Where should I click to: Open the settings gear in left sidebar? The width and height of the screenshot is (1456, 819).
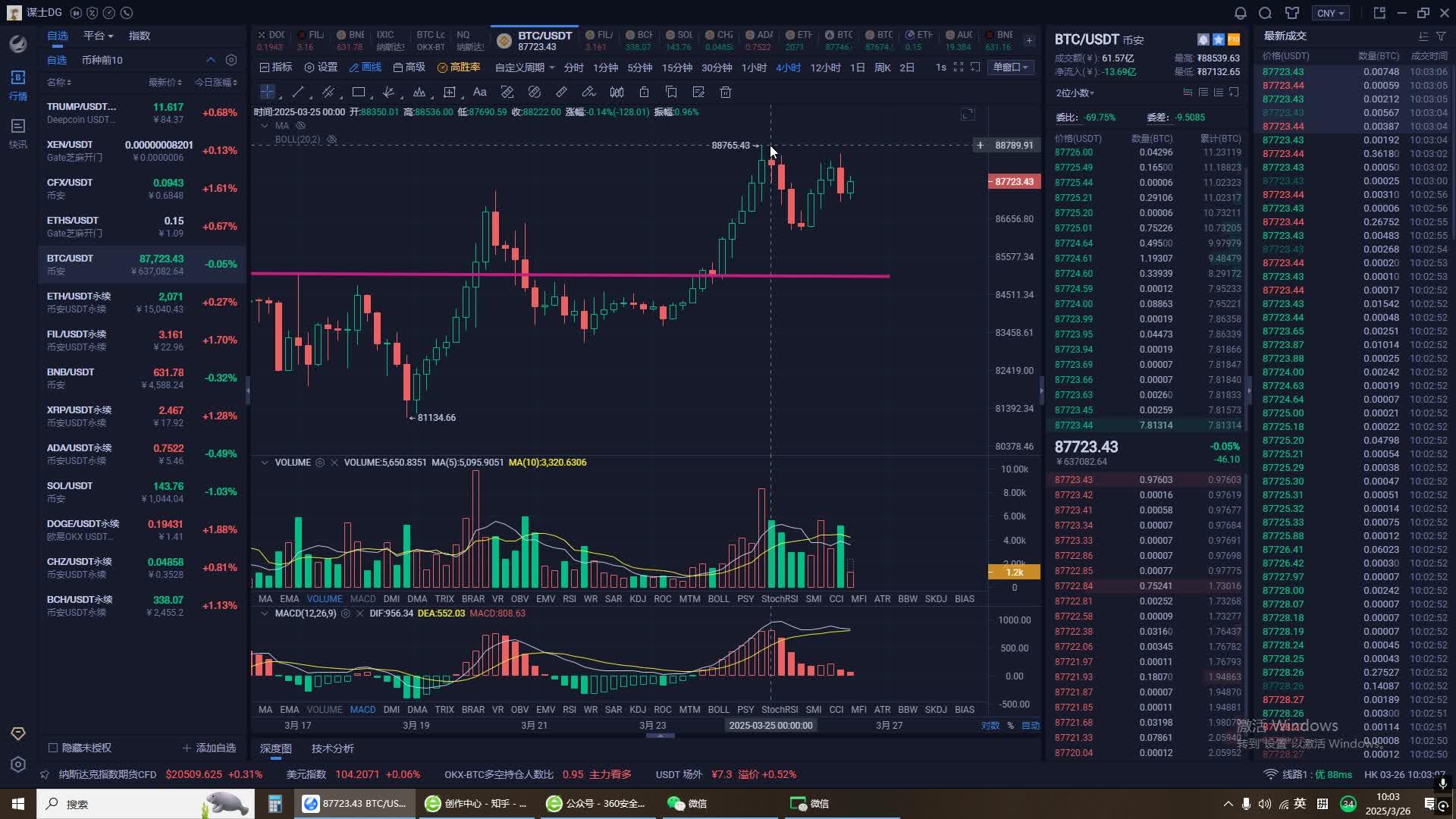(18, 764)
